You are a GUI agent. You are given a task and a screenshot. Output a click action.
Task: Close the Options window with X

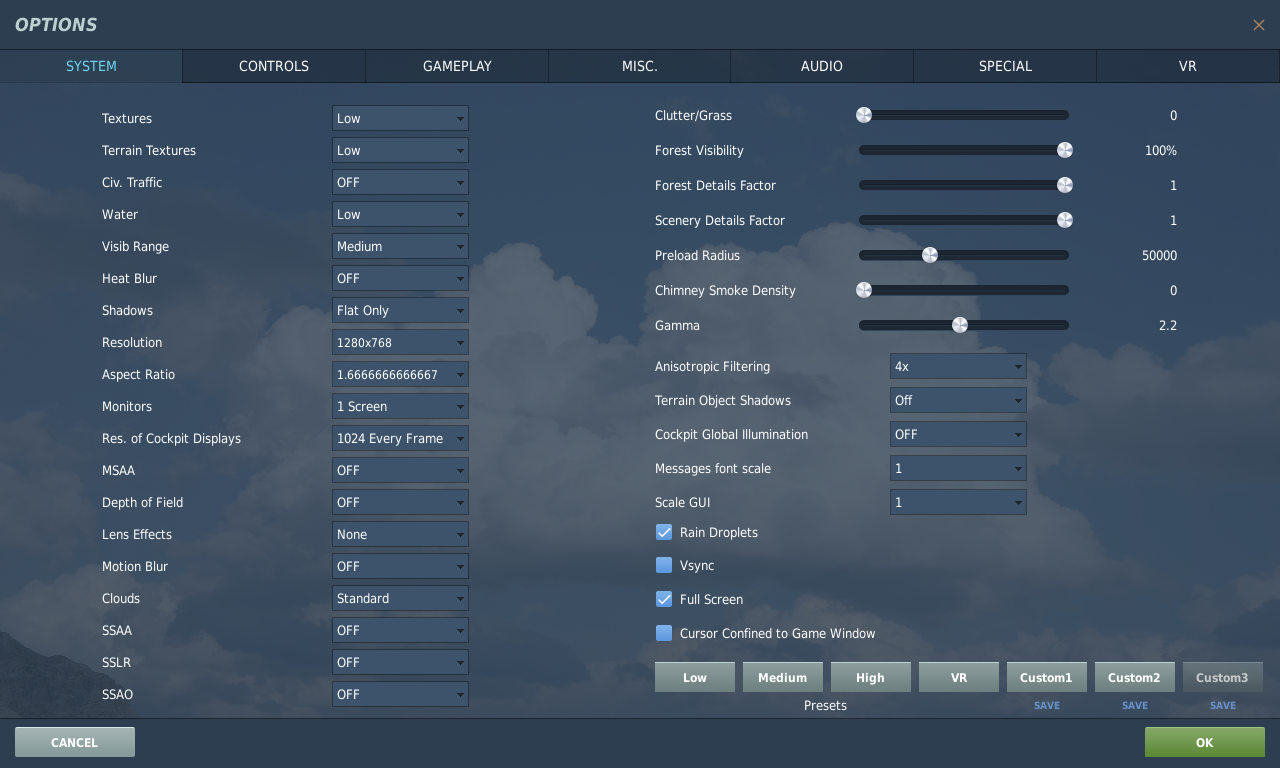pyautogui.click(x=1259, y=25)
